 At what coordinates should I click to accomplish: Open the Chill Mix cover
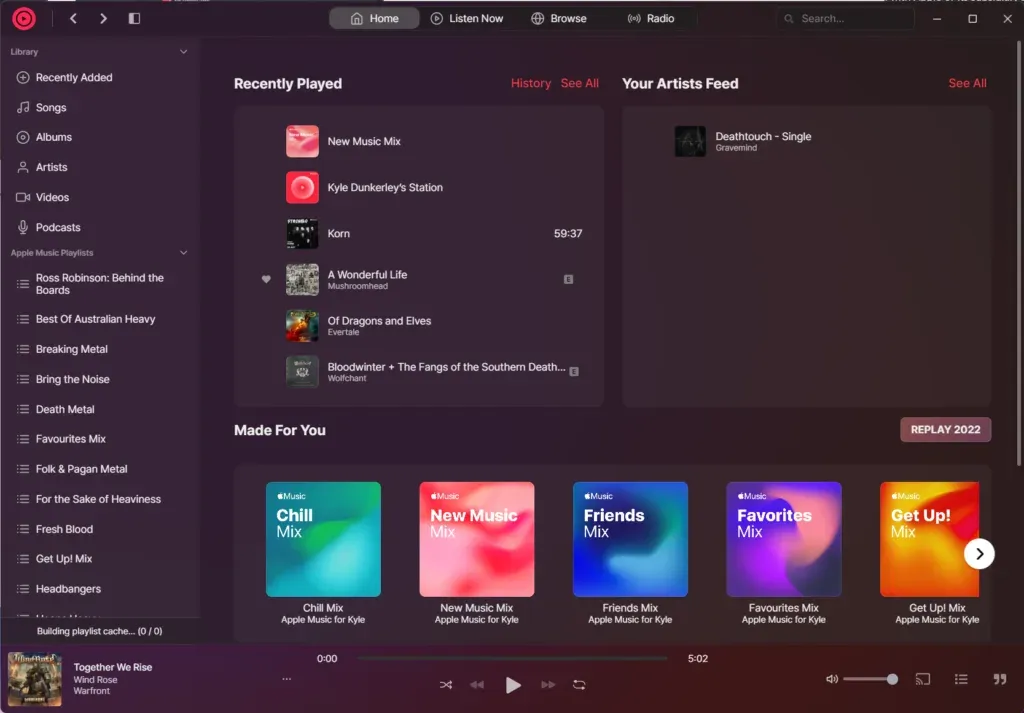pyautogui.click(x=323, y=539)
